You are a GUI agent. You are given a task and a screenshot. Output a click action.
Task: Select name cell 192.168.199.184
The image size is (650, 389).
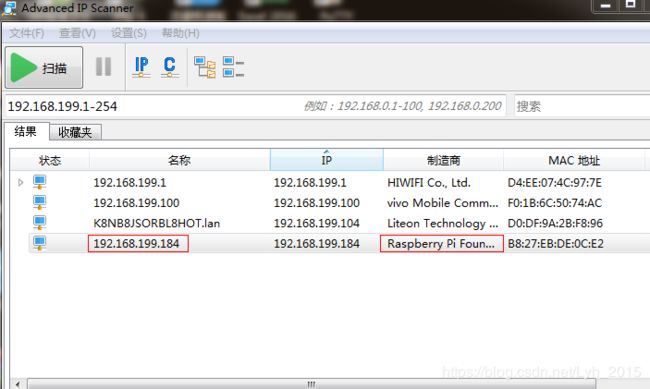136,243
